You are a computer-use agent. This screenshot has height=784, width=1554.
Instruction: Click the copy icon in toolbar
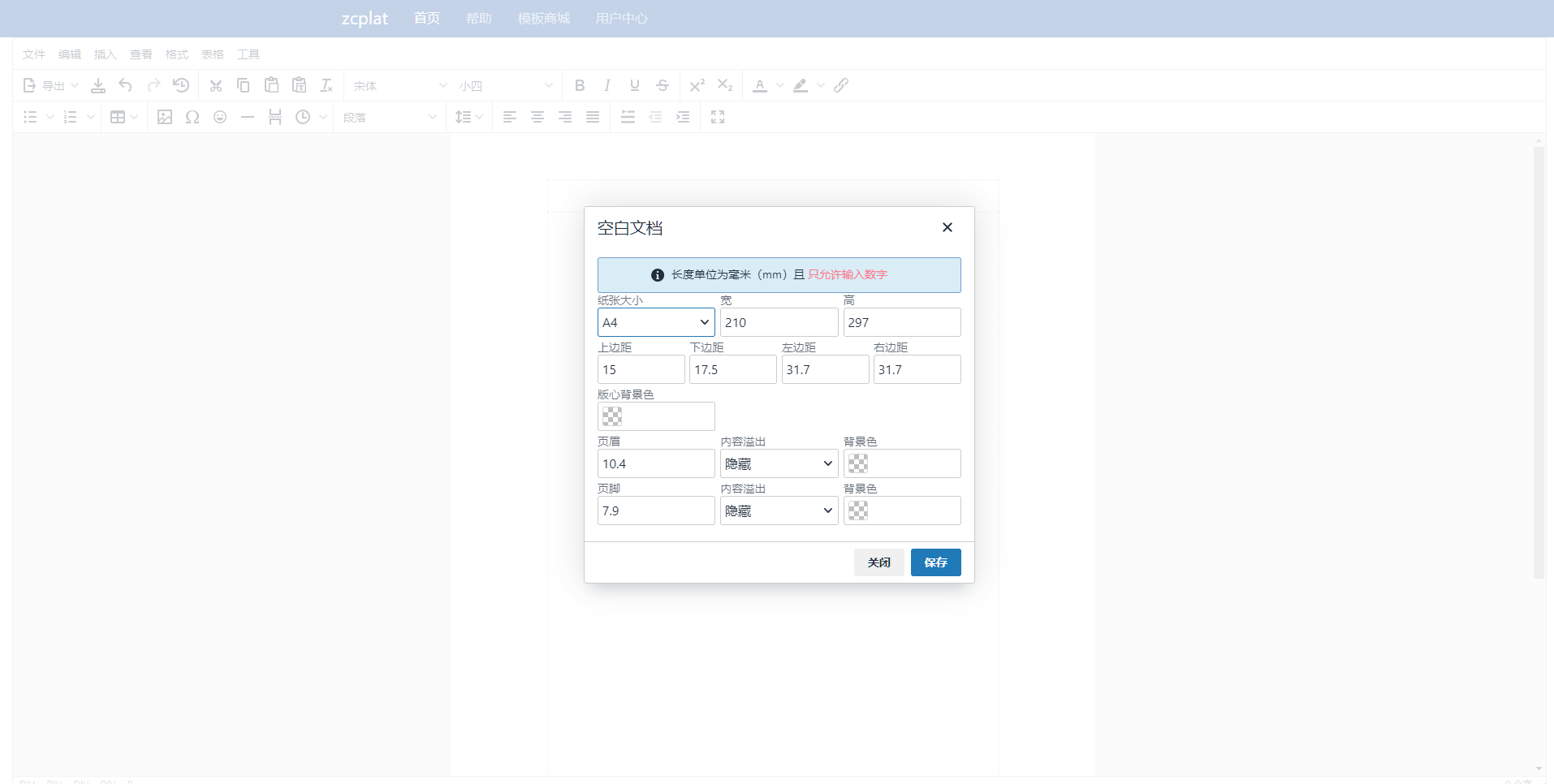click(x=244, y=85)
